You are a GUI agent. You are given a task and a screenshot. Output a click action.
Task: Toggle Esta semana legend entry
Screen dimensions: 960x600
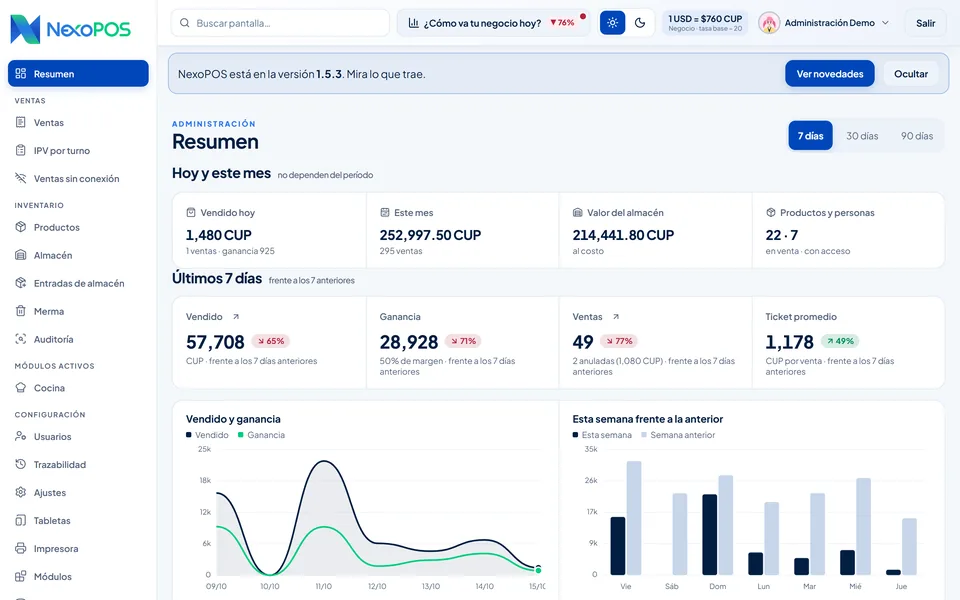pyautogui.click(x=602, y=435)
